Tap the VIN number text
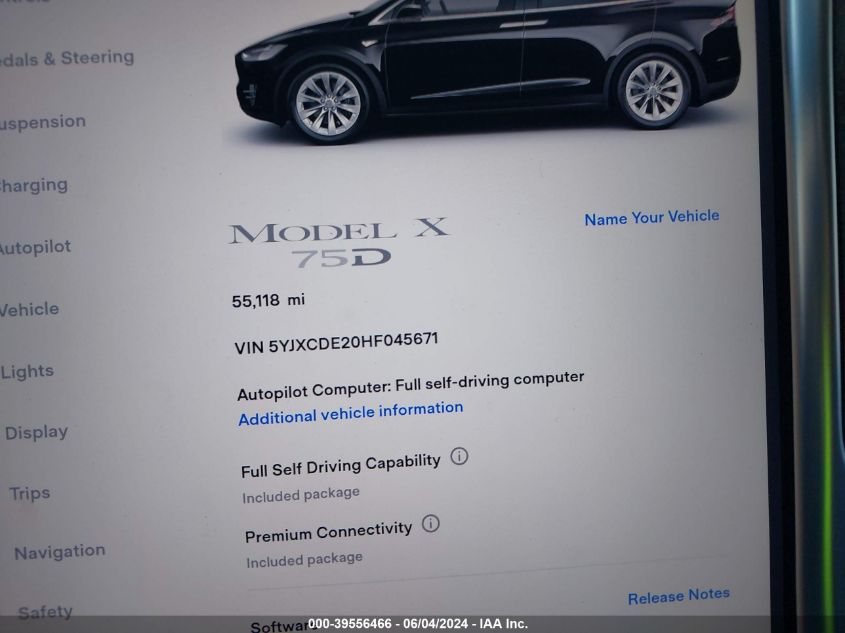Screen dimensions: 845x633 [336, 343]
